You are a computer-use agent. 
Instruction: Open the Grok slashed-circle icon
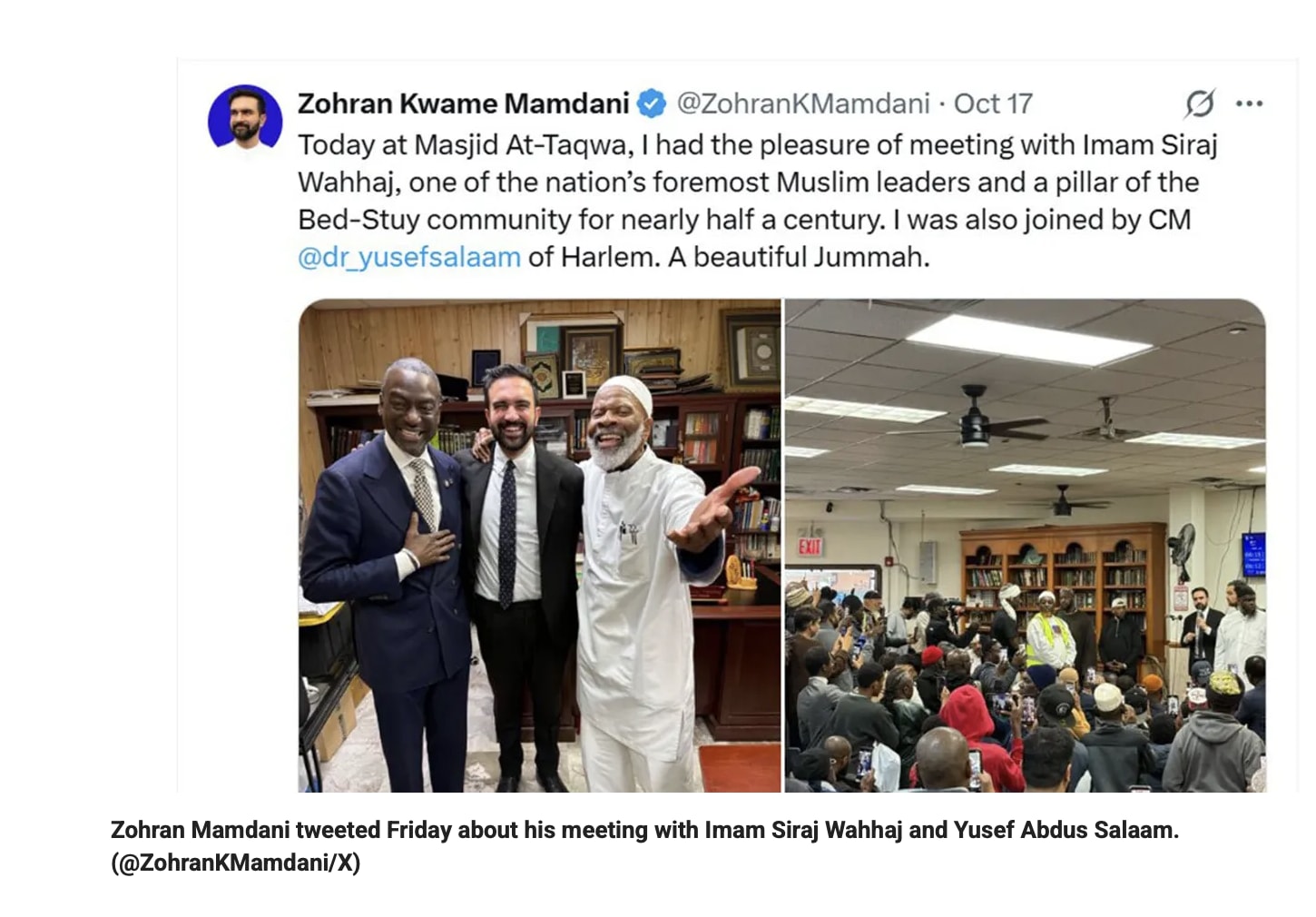coord(1200,104)
